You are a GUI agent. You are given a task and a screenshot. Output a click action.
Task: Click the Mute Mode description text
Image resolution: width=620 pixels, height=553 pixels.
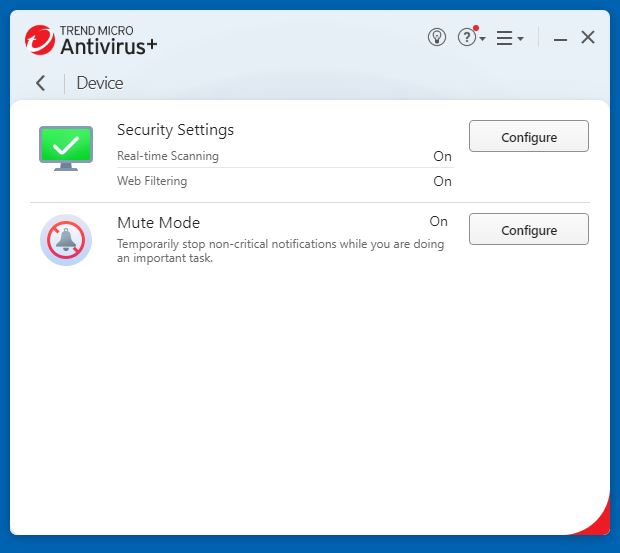(280, 251)
